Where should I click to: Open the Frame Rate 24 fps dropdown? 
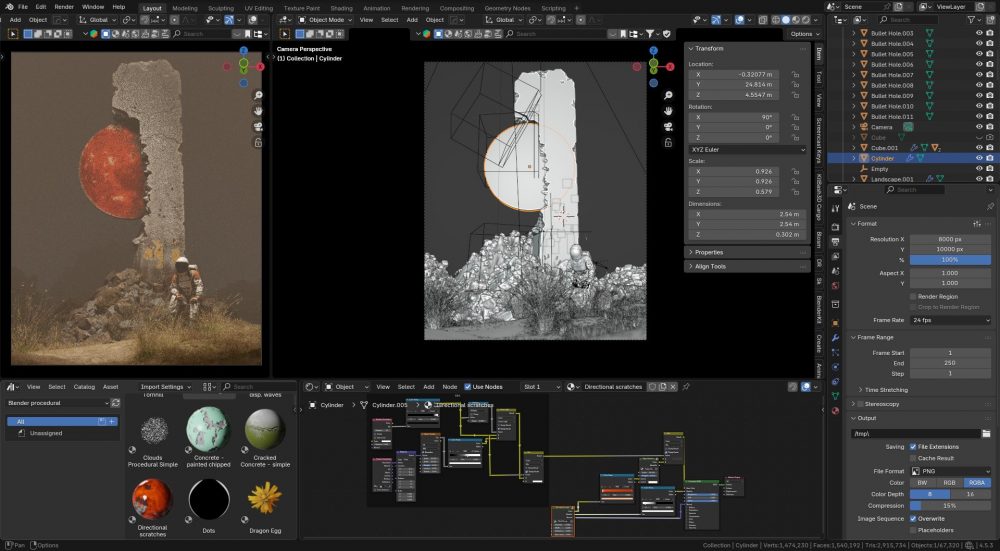[950, 320]
